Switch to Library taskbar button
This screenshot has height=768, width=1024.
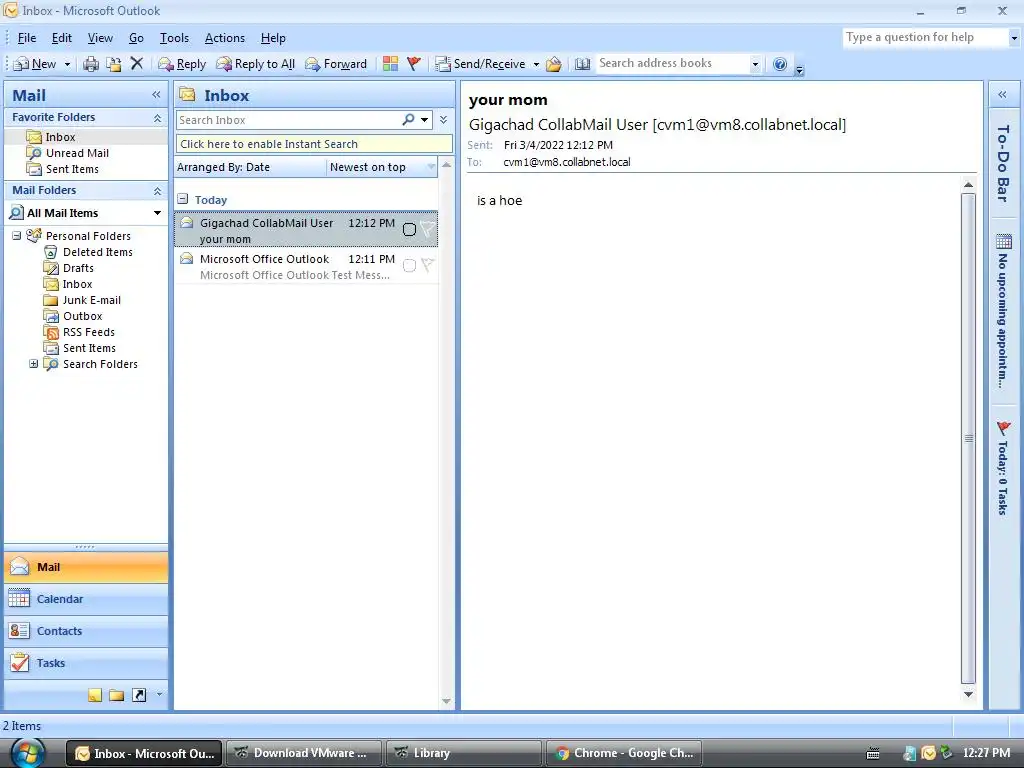pyautogui.click(x=464, y=753)
